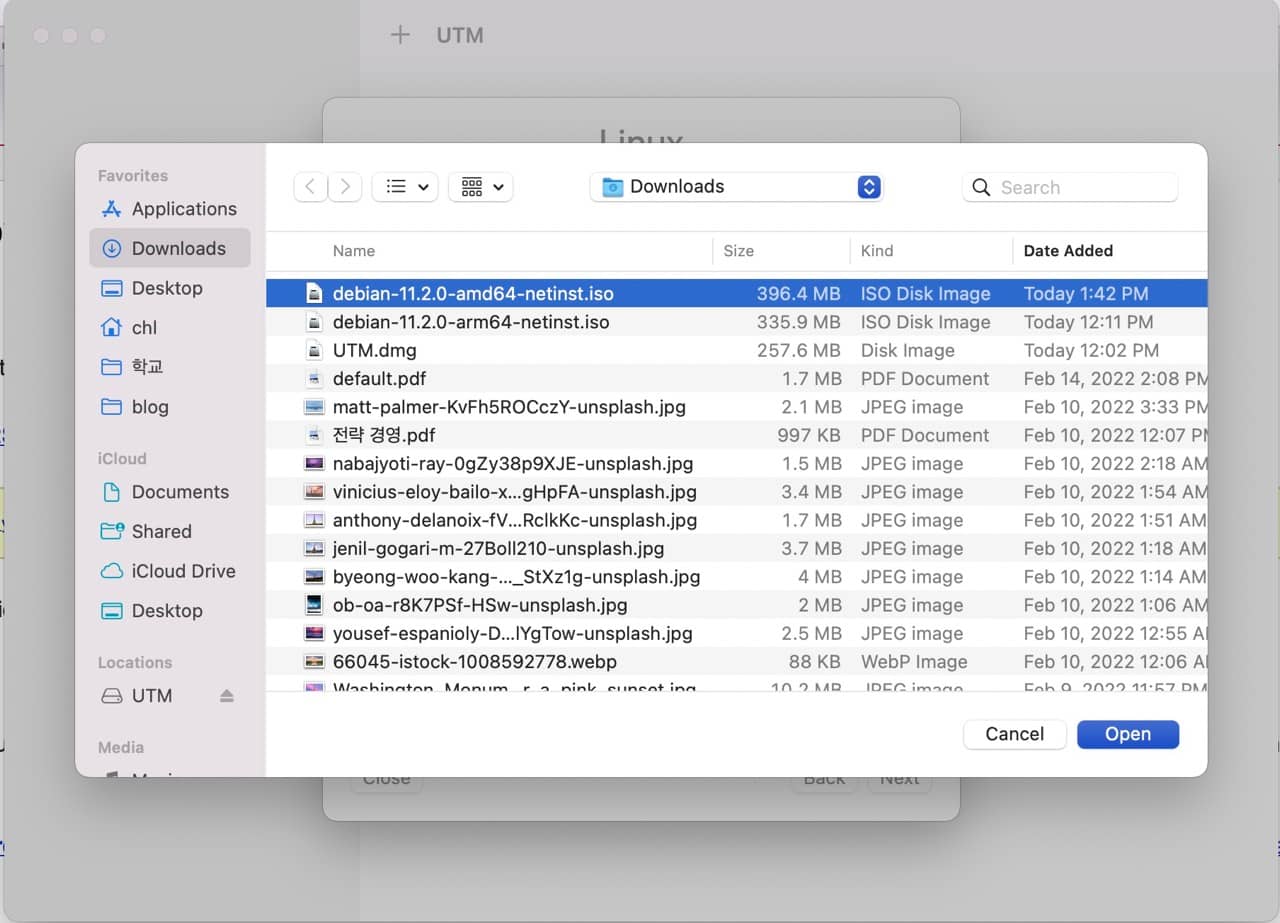Click the UTM.dmg disk image icon
The height and width of the screenshot is (923, 1280).
[x=314, y=351]
